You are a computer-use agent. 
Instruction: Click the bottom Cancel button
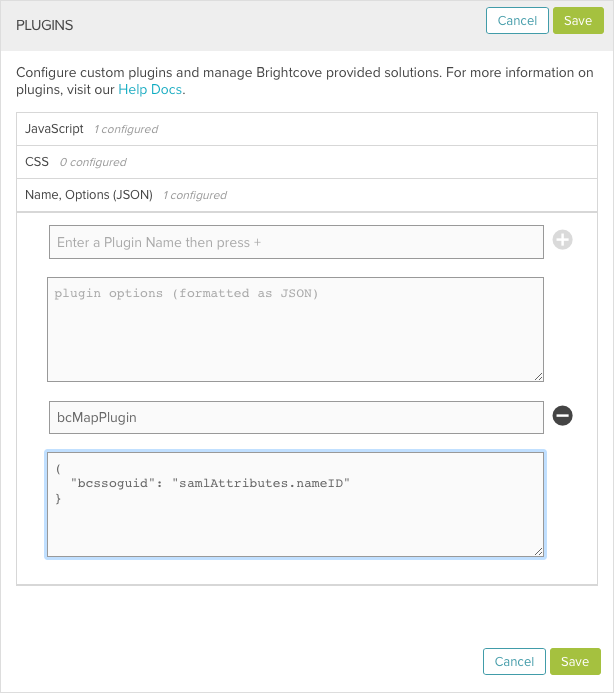(x=514, y=661)
